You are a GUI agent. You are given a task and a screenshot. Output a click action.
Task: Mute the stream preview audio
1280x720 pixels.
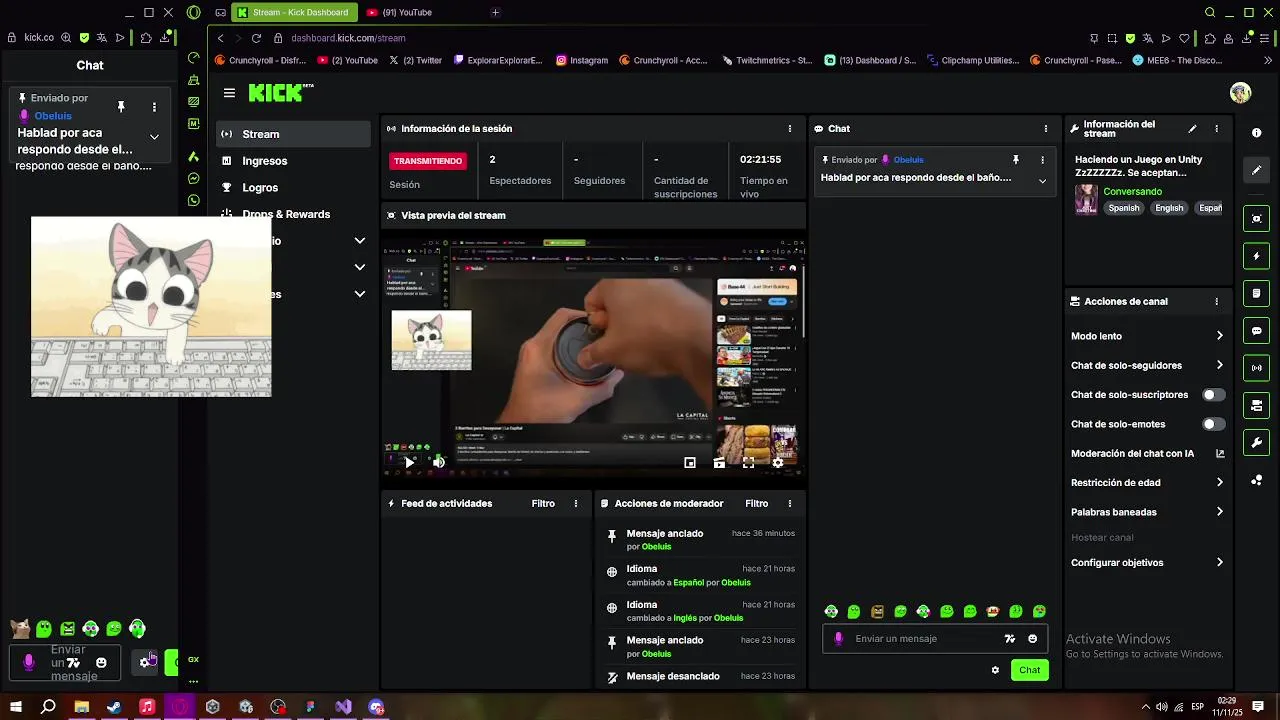[438, 462]
